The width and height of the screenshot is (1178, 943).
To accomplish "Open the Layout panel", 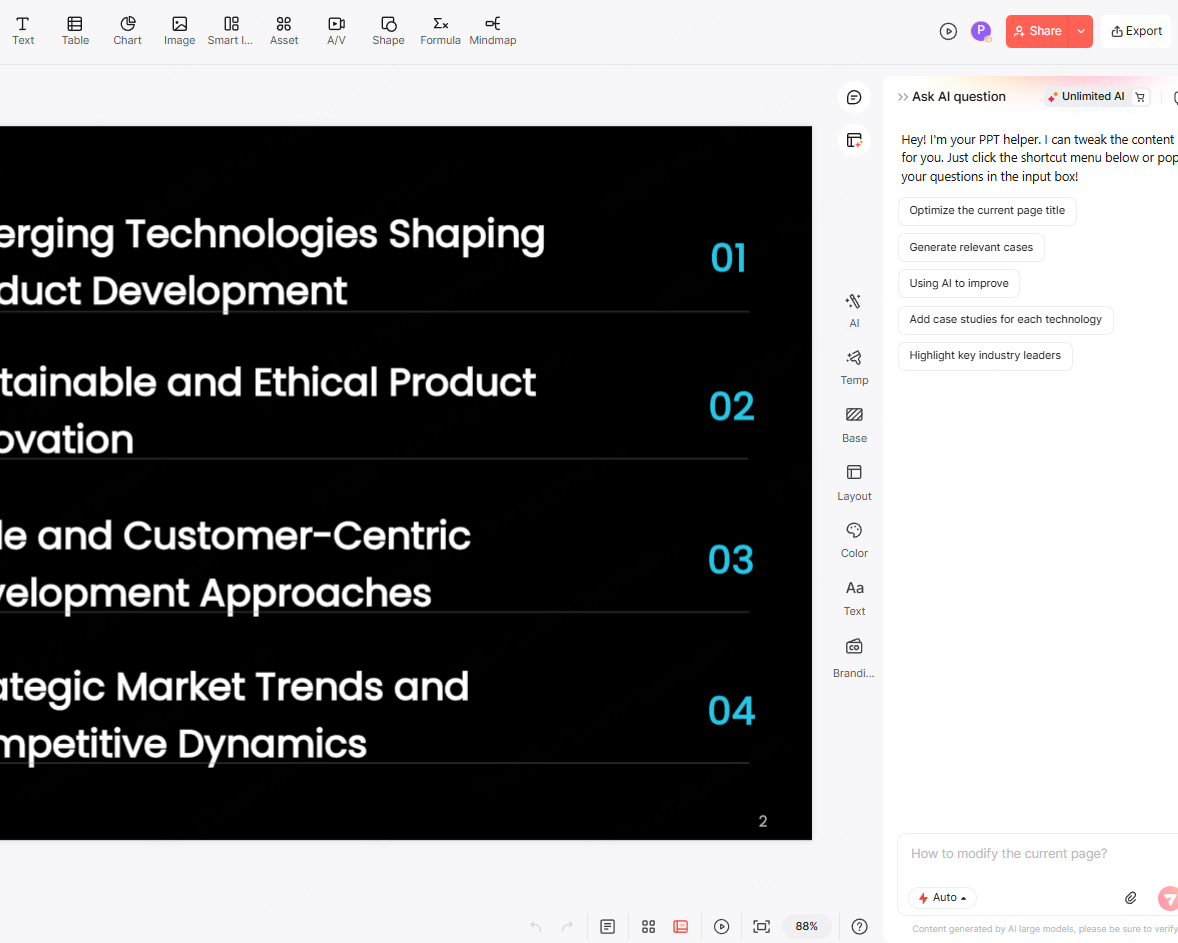I will (x=854, y=480).
